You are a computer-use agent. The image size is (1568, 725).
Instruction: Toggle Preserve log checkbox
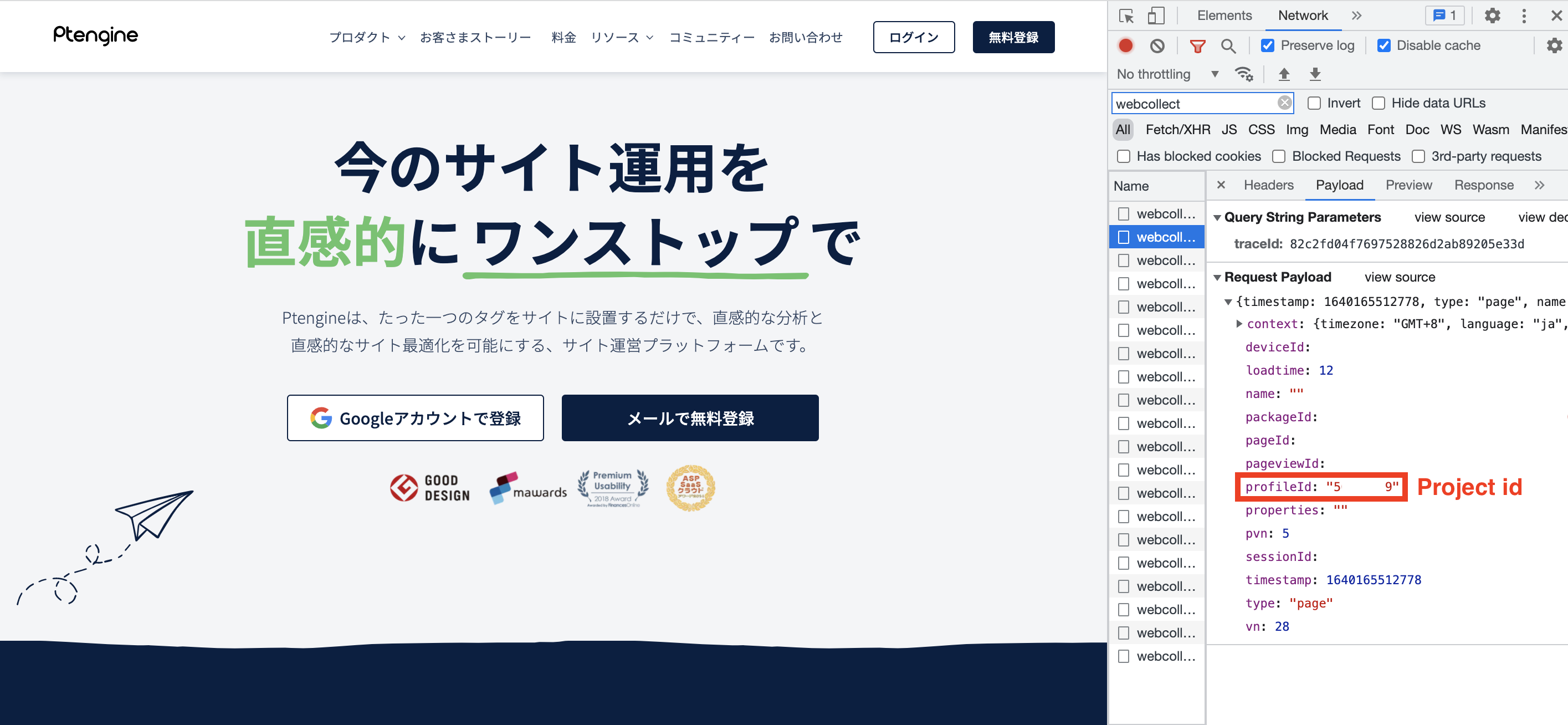click(x=1267, y=45)
